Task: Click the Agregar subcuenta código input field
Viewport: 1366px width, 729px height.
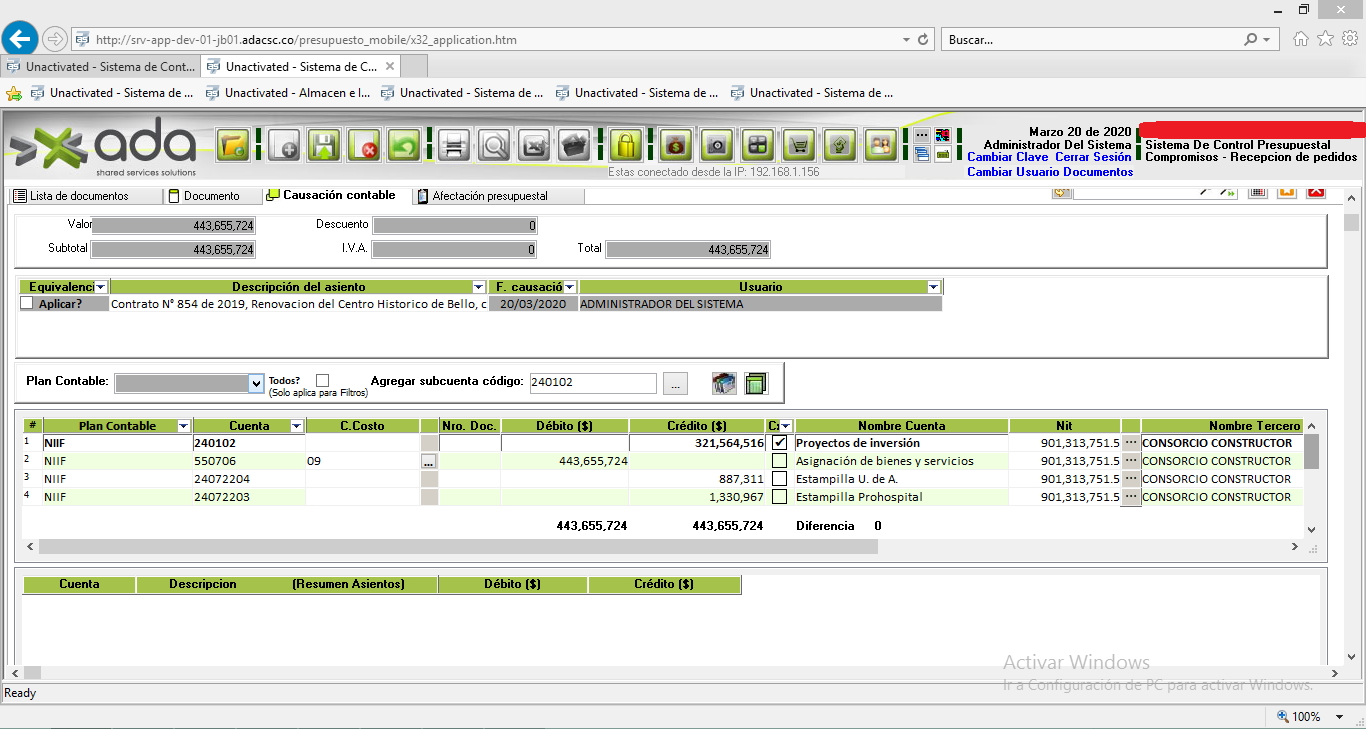Action: pyautogui.click(x=592, y=383)
